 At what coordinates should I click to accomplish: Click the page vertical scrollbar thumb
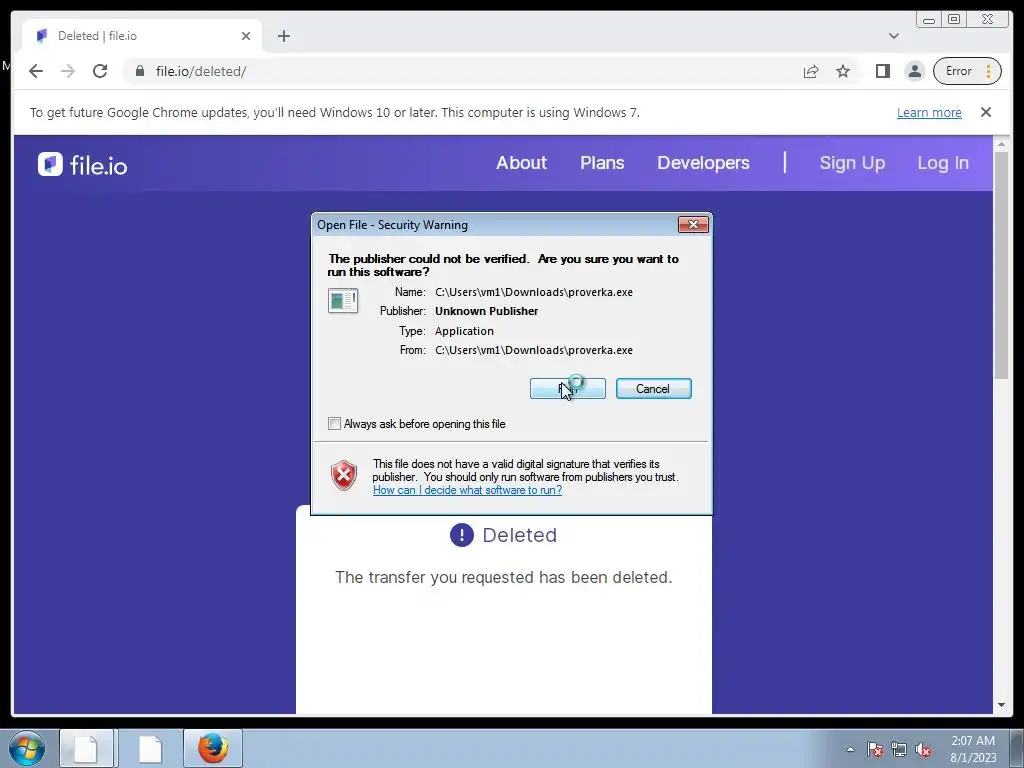pos(1001,264)
